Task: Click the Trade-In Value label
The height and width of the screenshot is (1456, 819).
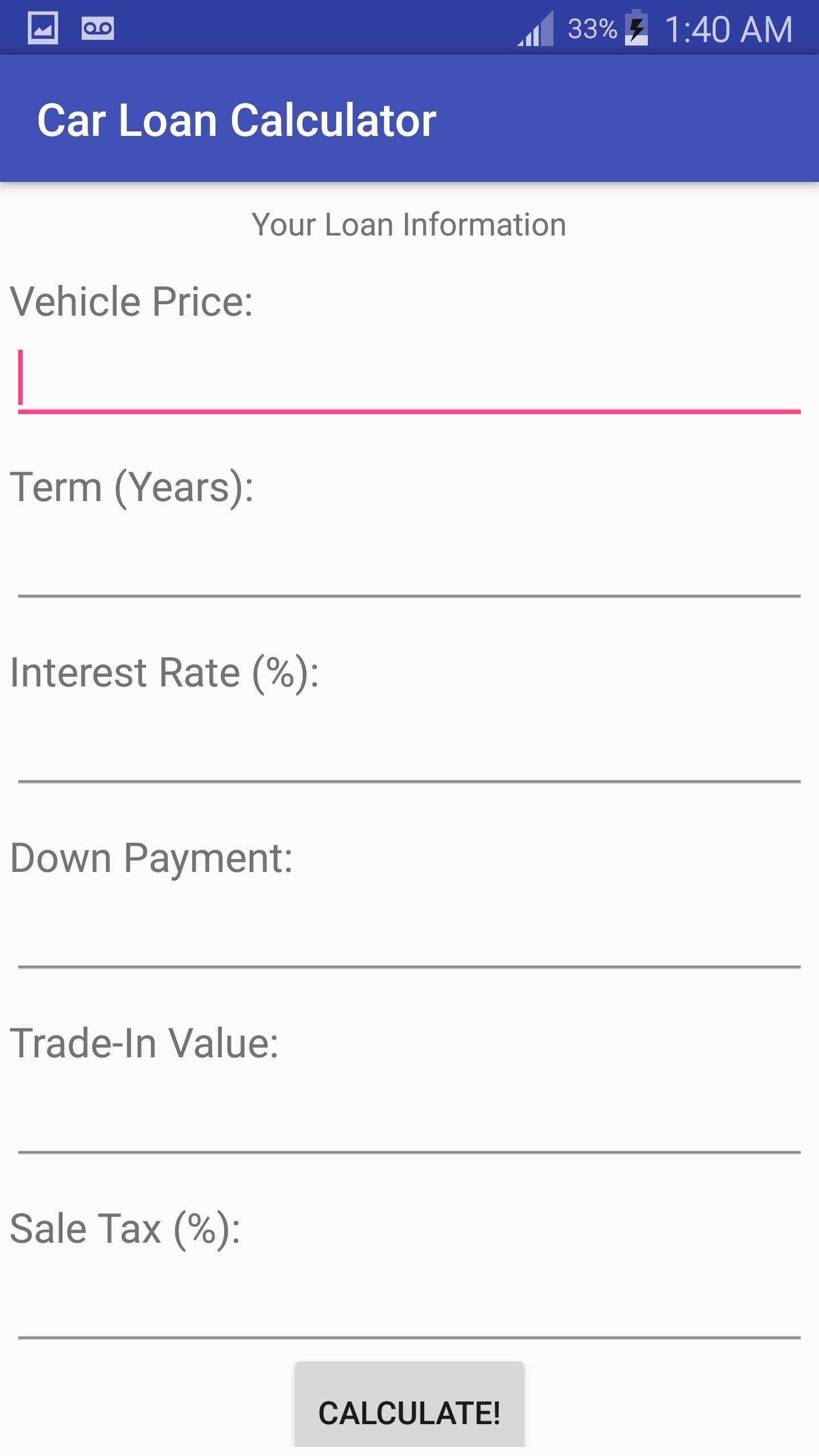Action: coord(144,1044)
